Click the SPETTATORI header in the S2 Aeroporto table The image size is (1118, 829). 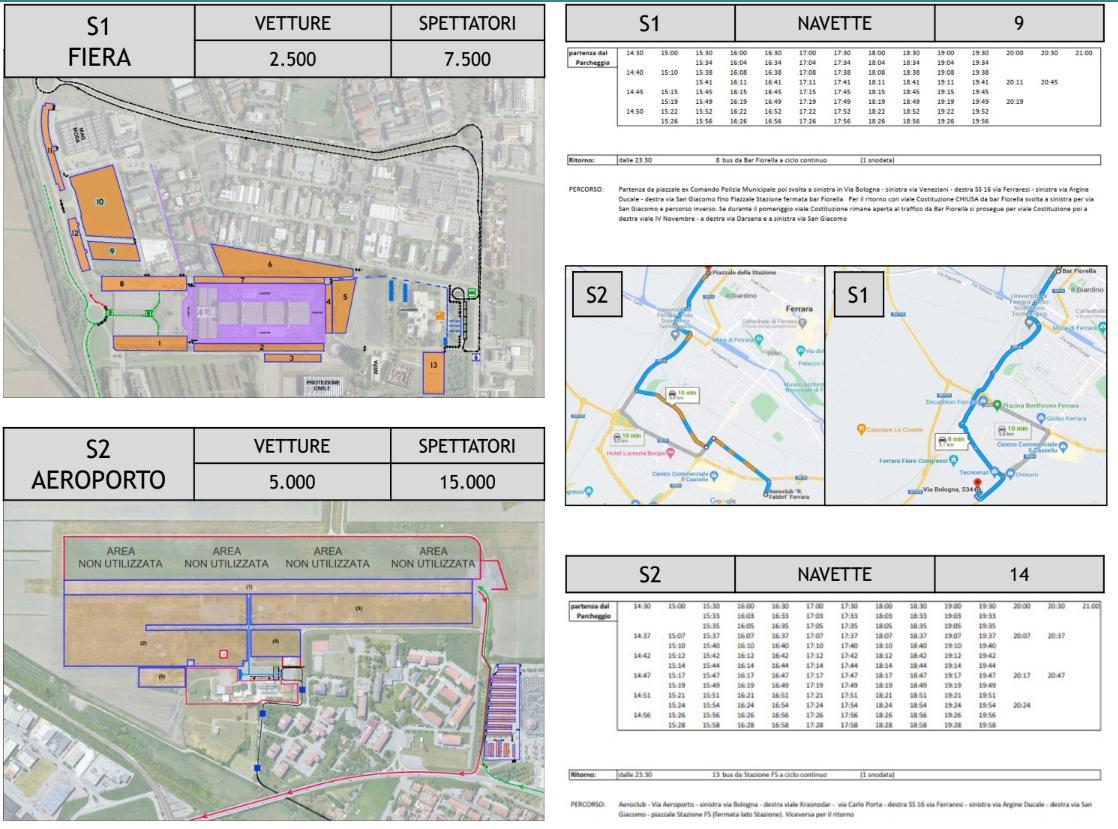[x=467, y=446]
